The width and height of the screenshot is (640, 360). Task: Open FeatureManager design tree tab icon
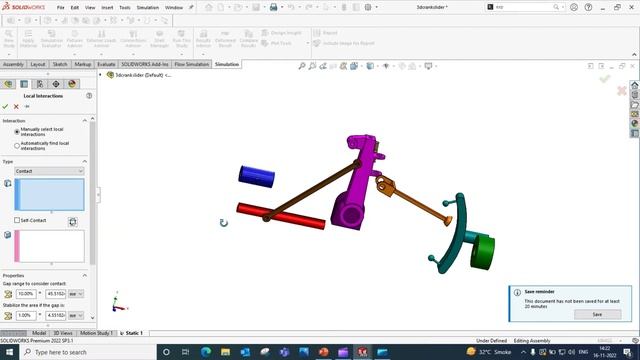pyautogui.click(x=8, y=84)
